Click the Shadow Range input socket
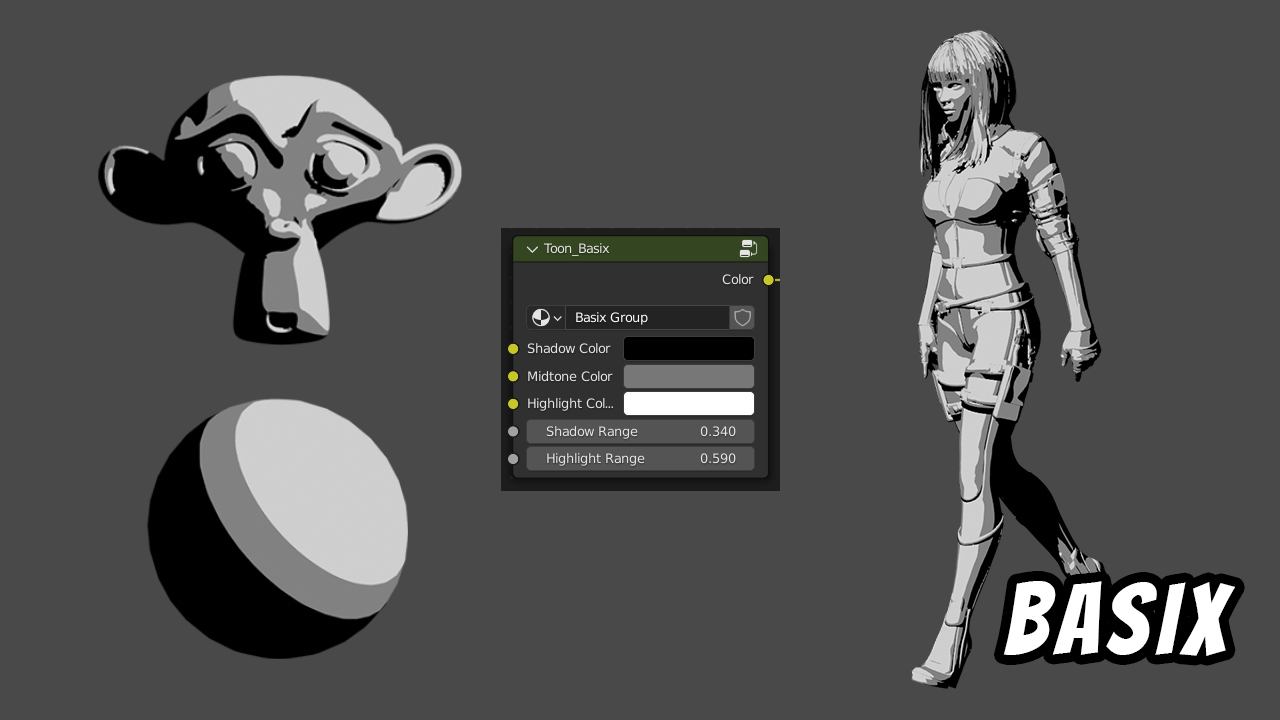The height and width of the screenshot is (720, 1280). tap(513, 431)
